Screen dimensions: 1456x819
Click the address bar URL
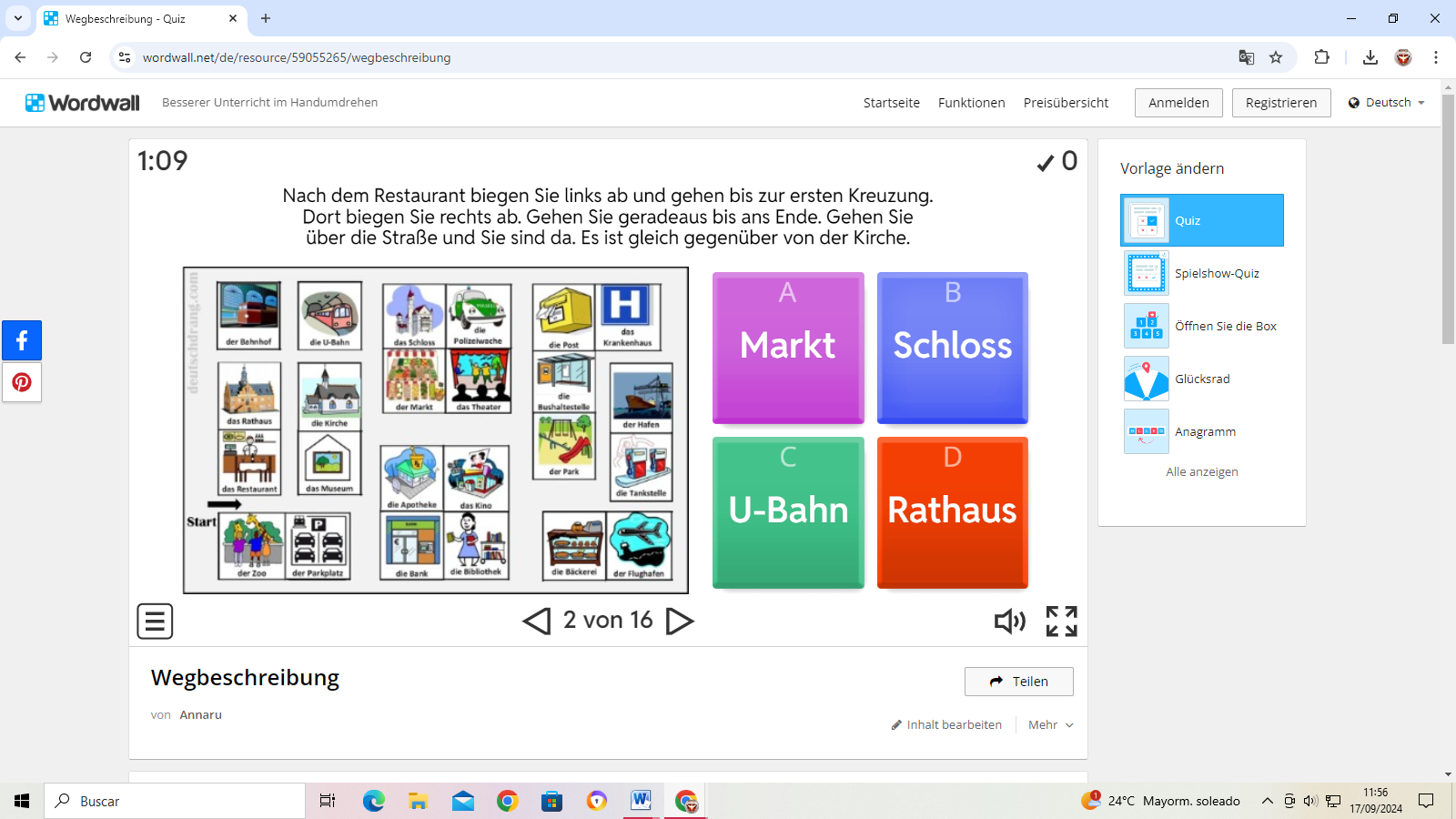click(297, 57)
